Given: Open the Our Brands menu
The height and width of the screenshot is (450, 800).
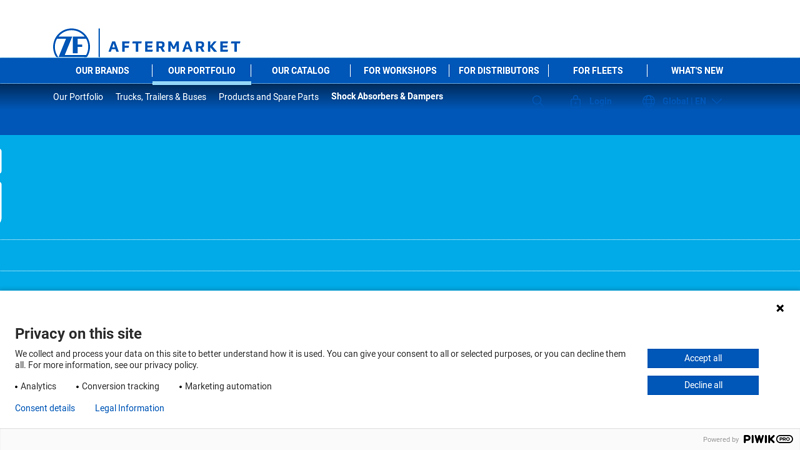Looking at the screenshot, I should (x=102, y=71).
